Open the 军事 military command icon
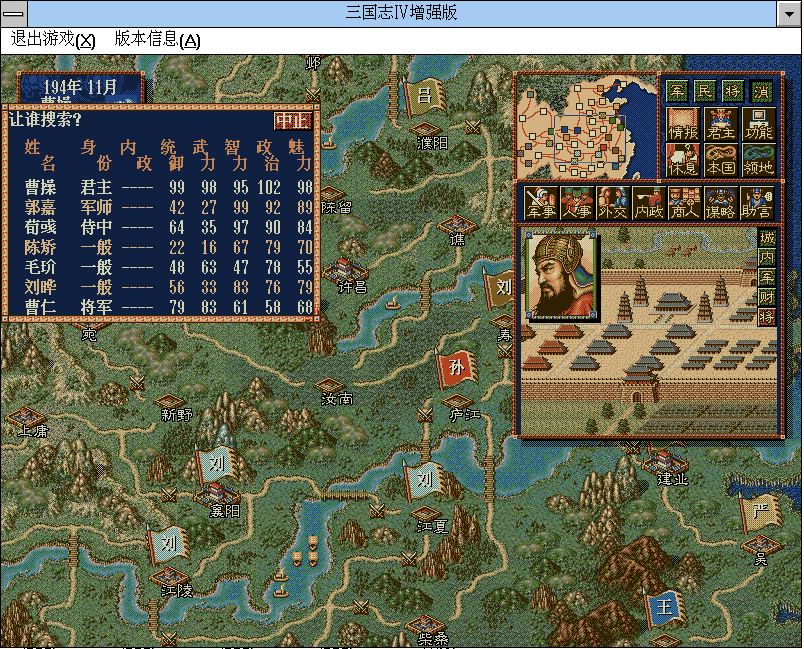Screen dimensions: 804x649 tap(540, 202)
